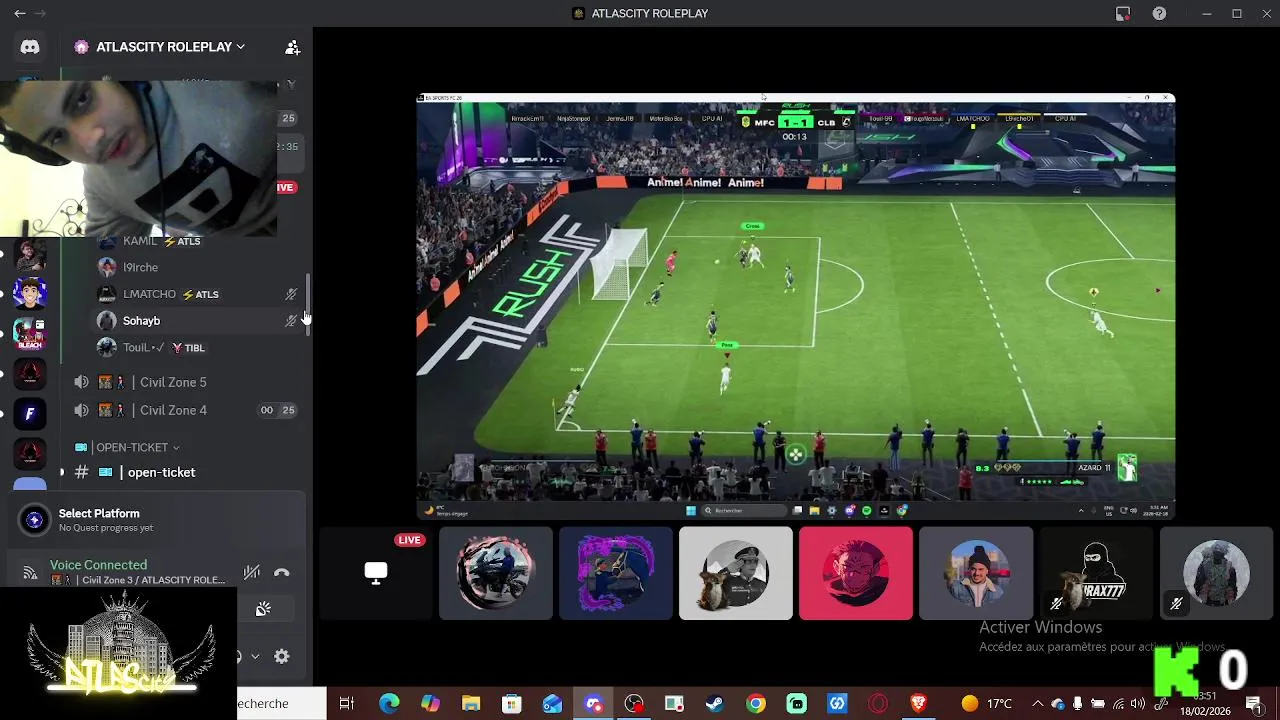
Task: Open Discord direct messages home icon
Action: coord(30,47)
